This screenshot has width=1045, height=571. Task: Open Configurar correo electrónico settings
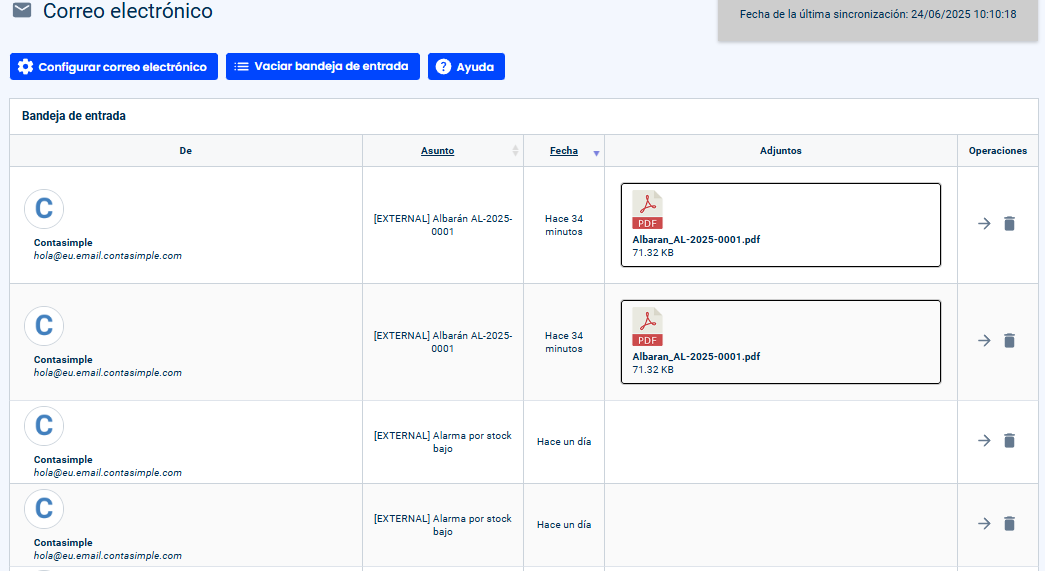(114, 67)
